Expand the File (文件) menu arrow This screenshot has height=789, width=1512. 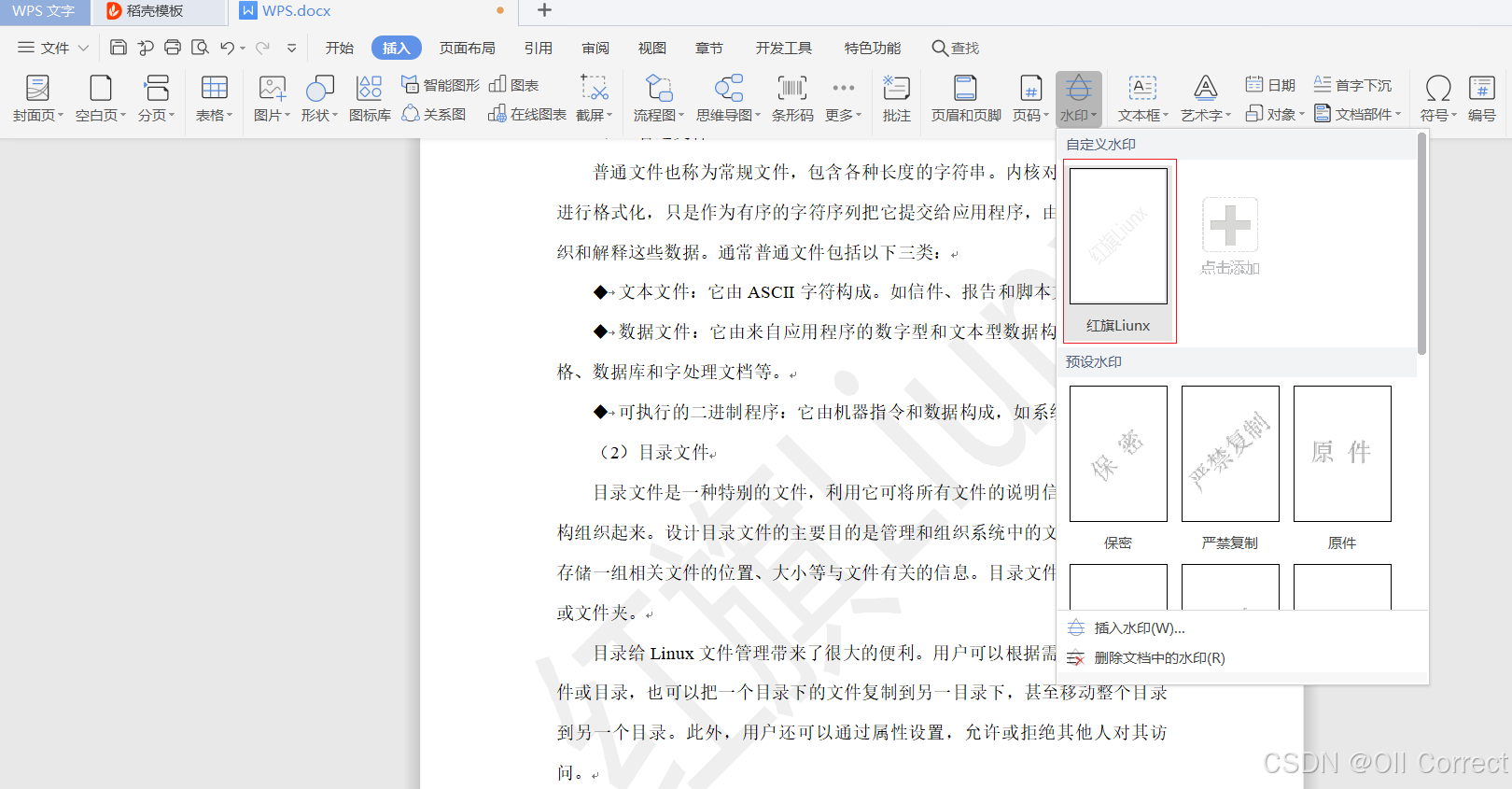coord(83,48)
